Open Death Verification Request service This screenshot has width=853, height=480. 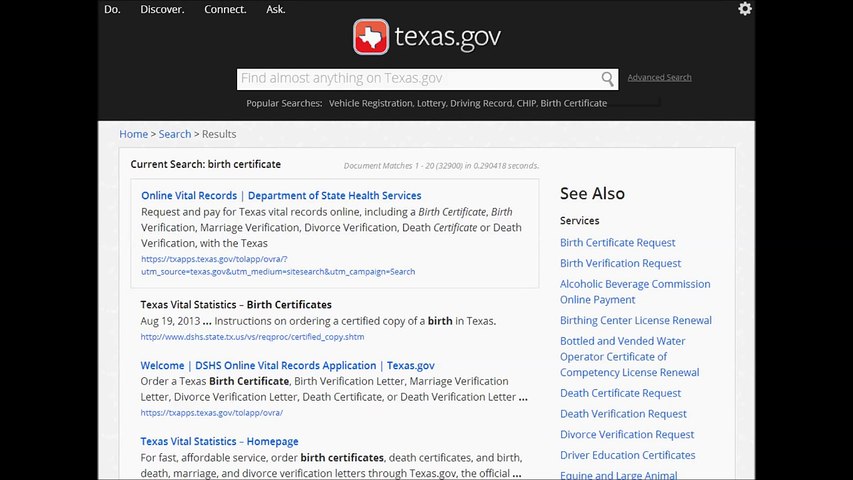pos(623,414)
